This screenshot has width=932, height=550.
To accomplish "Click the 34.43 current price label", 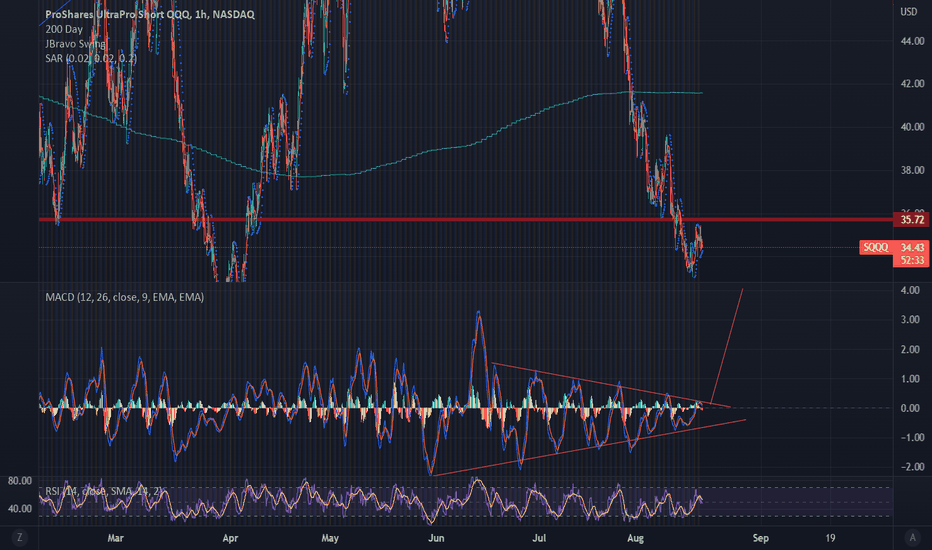I will pyautogui.click(x=911, y=247).
